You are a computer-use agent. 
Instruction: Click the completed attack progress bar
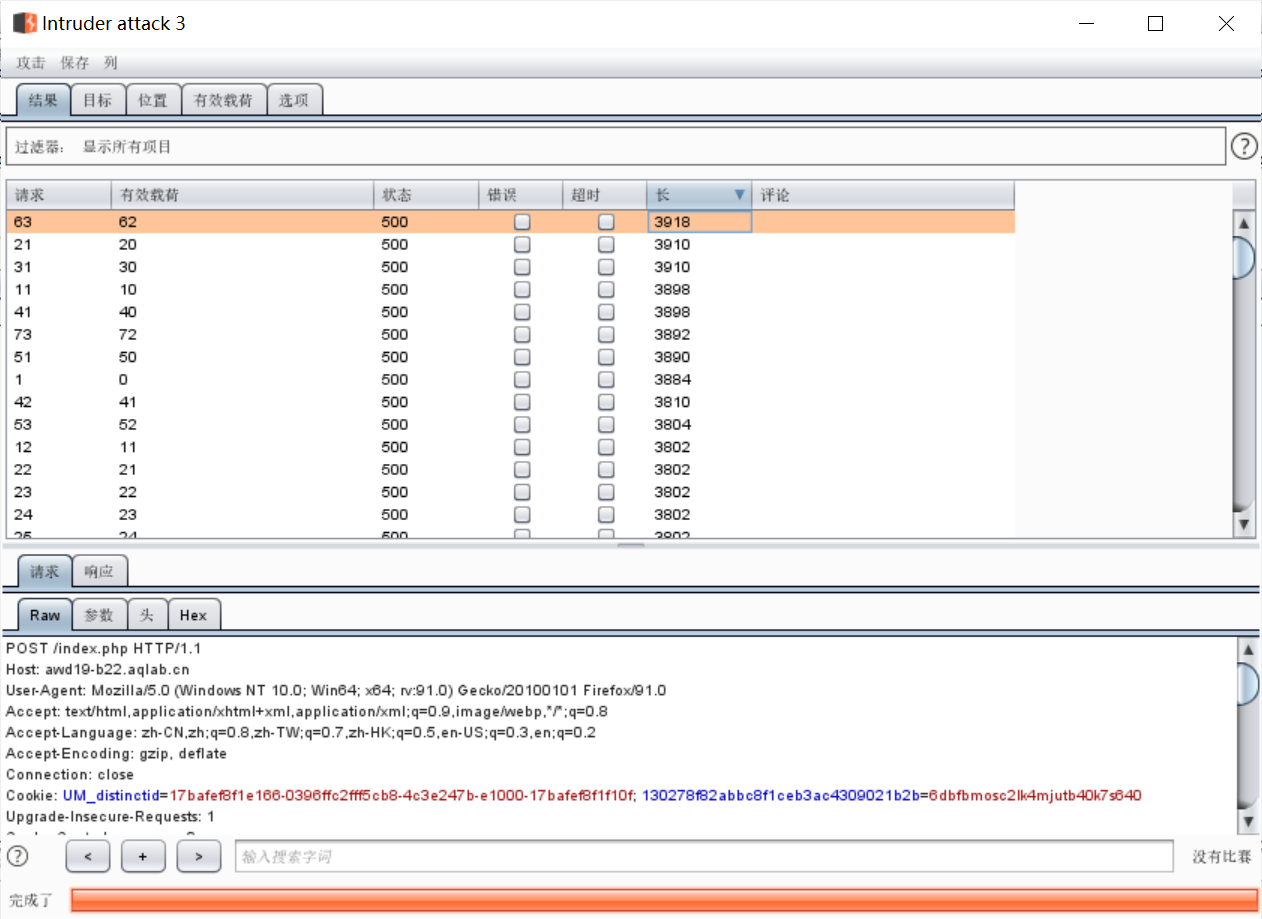tap(664, 900)
